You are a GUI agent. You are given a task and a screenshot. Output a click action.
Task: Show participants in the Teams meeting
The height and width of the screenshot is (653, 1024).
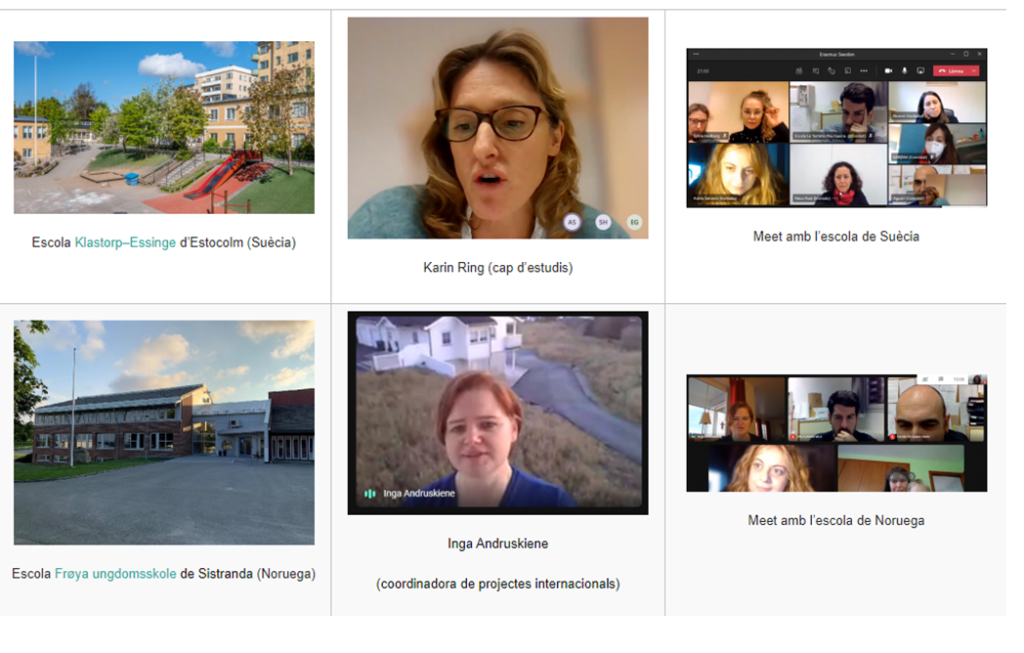(799, 71)
